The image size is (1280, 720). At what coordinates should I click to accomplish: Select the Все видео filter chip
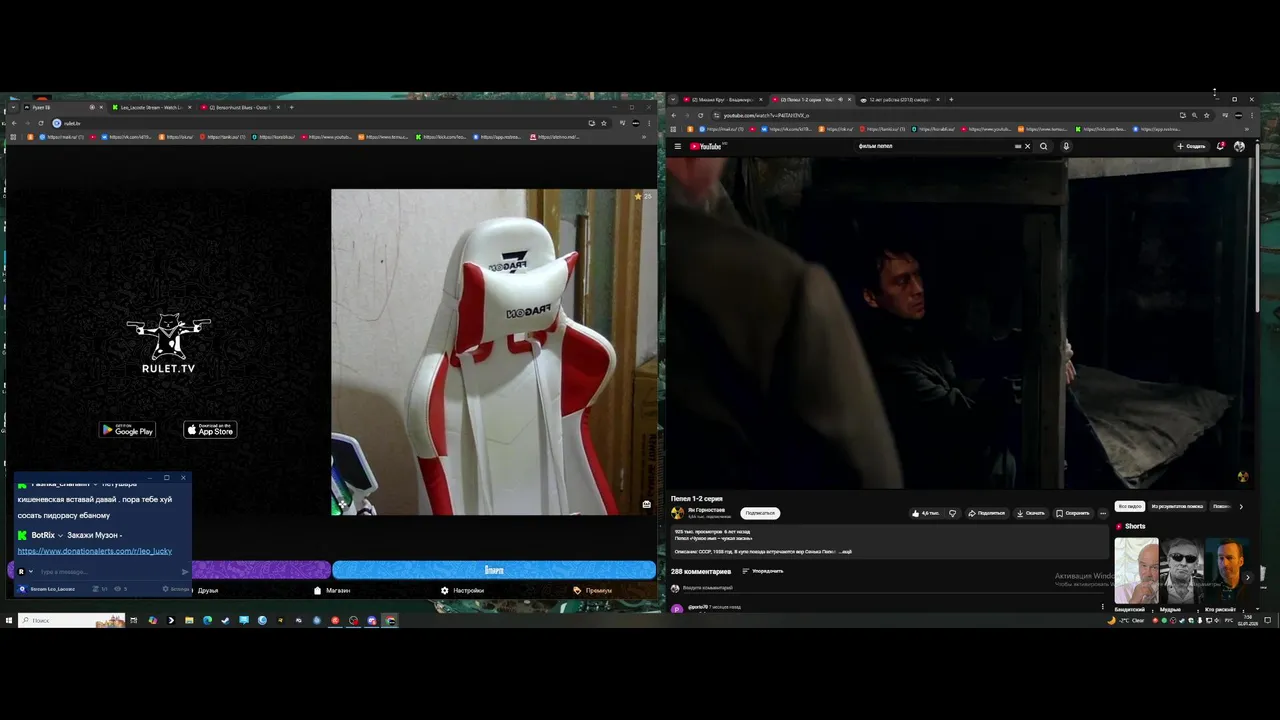pyautogui.click(x=1130, y=506)
